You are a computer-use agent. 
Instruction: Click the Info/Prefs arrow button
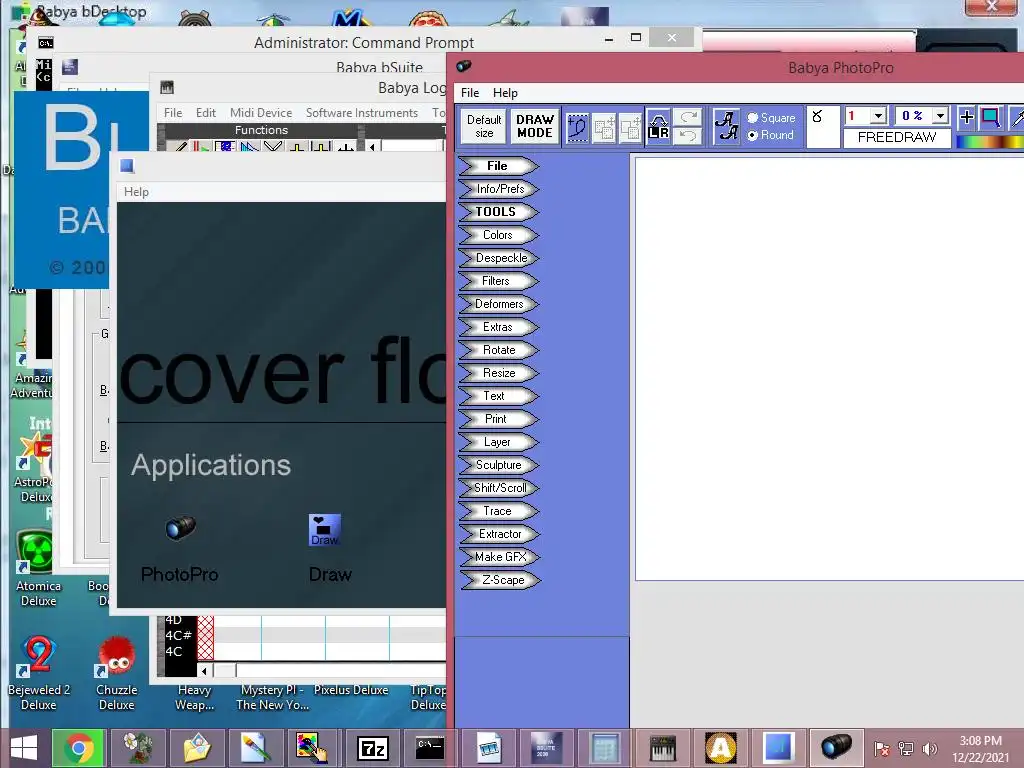(x=498, y=189)
